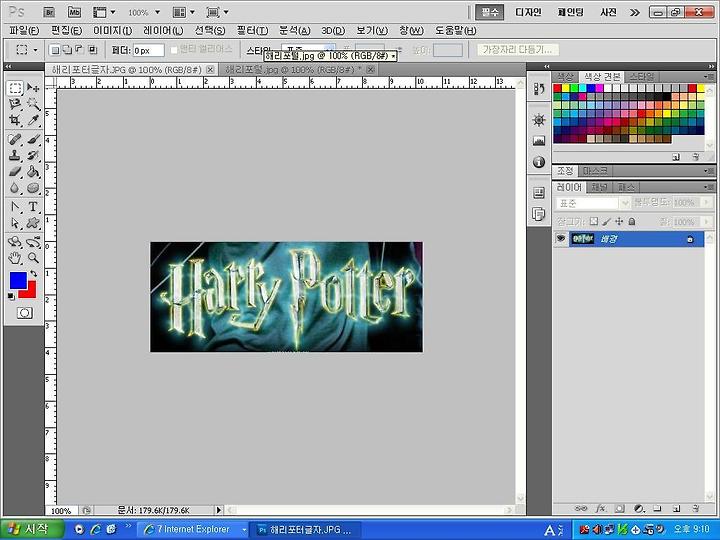Toggle lock image pixels brush icon

click(x=607, y=222)
